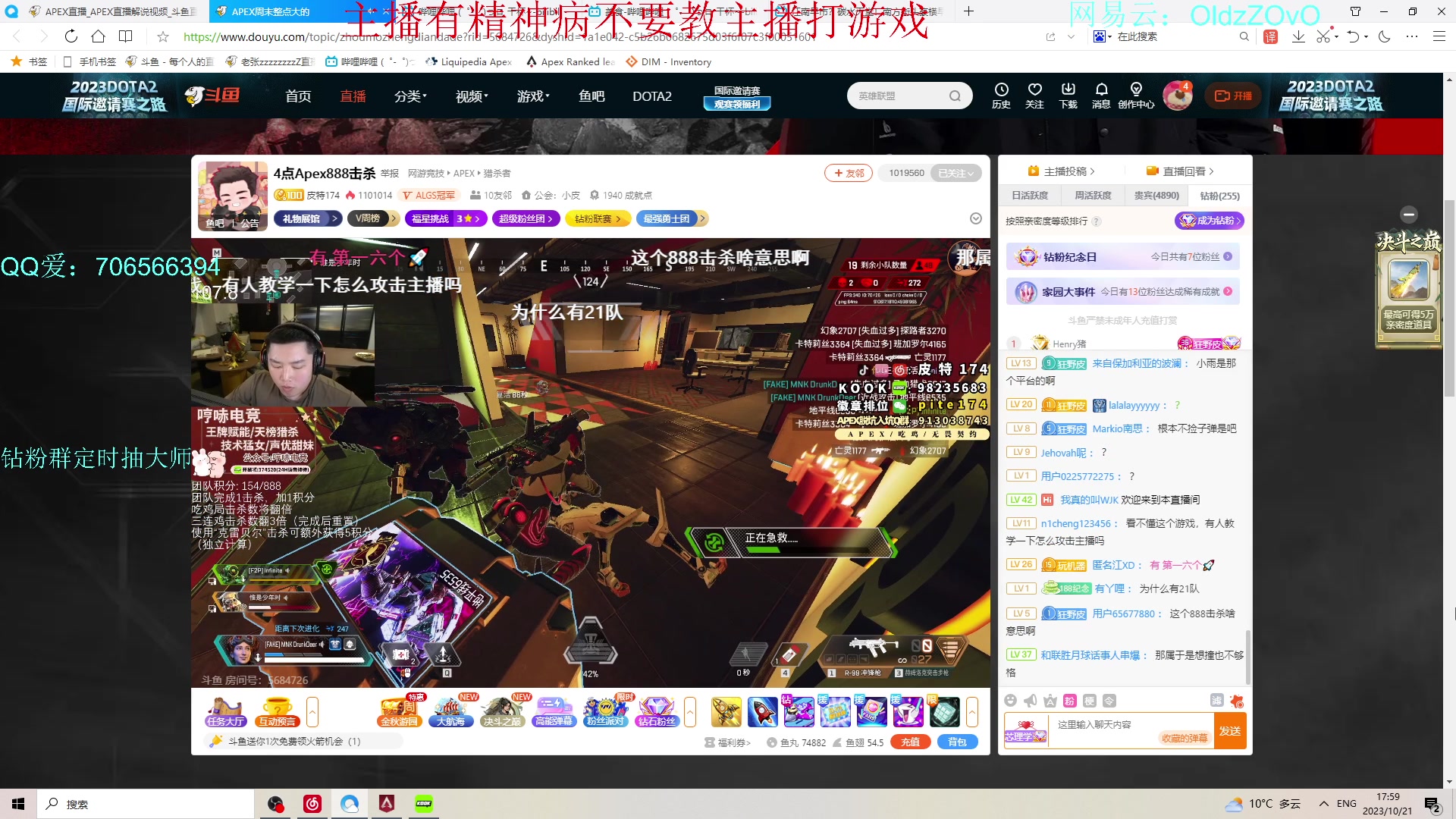
Task: Click the 收藏的弹幕 saved danmaku chip
Action: click(x=1184, y=739)
